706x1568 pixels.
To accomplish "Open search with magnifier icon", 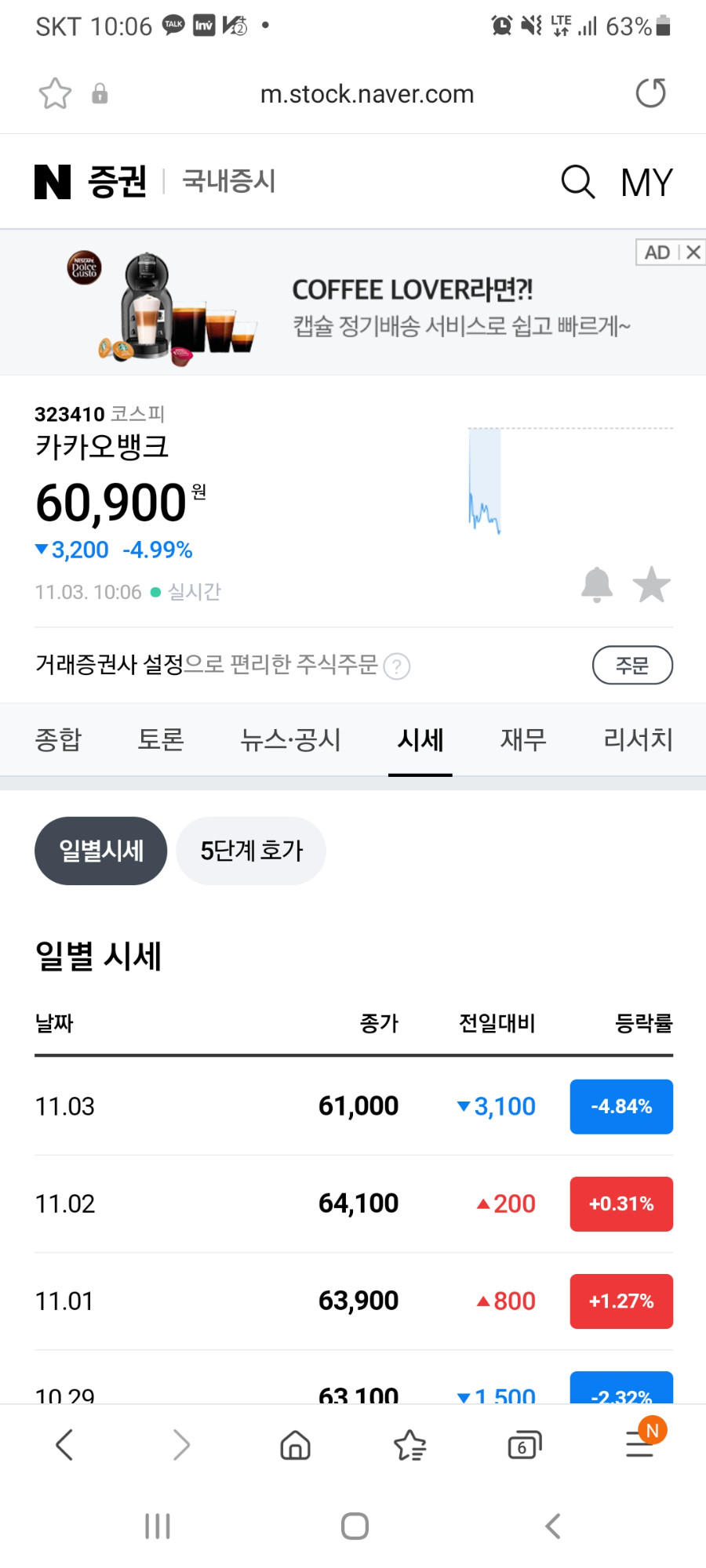I will [578, 182].
